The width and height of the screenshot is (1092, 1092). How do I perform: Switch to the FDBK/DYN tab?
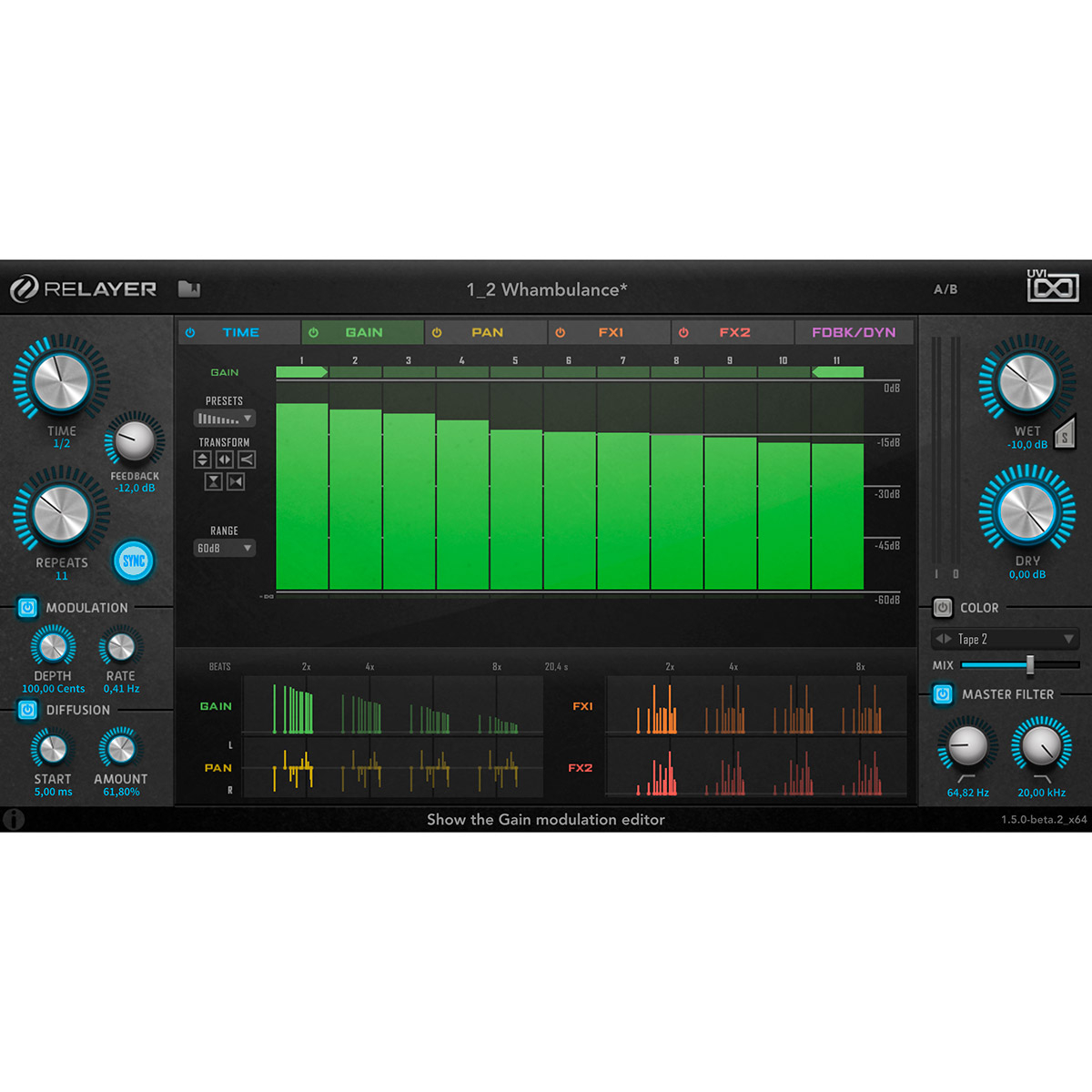[854, 332]
